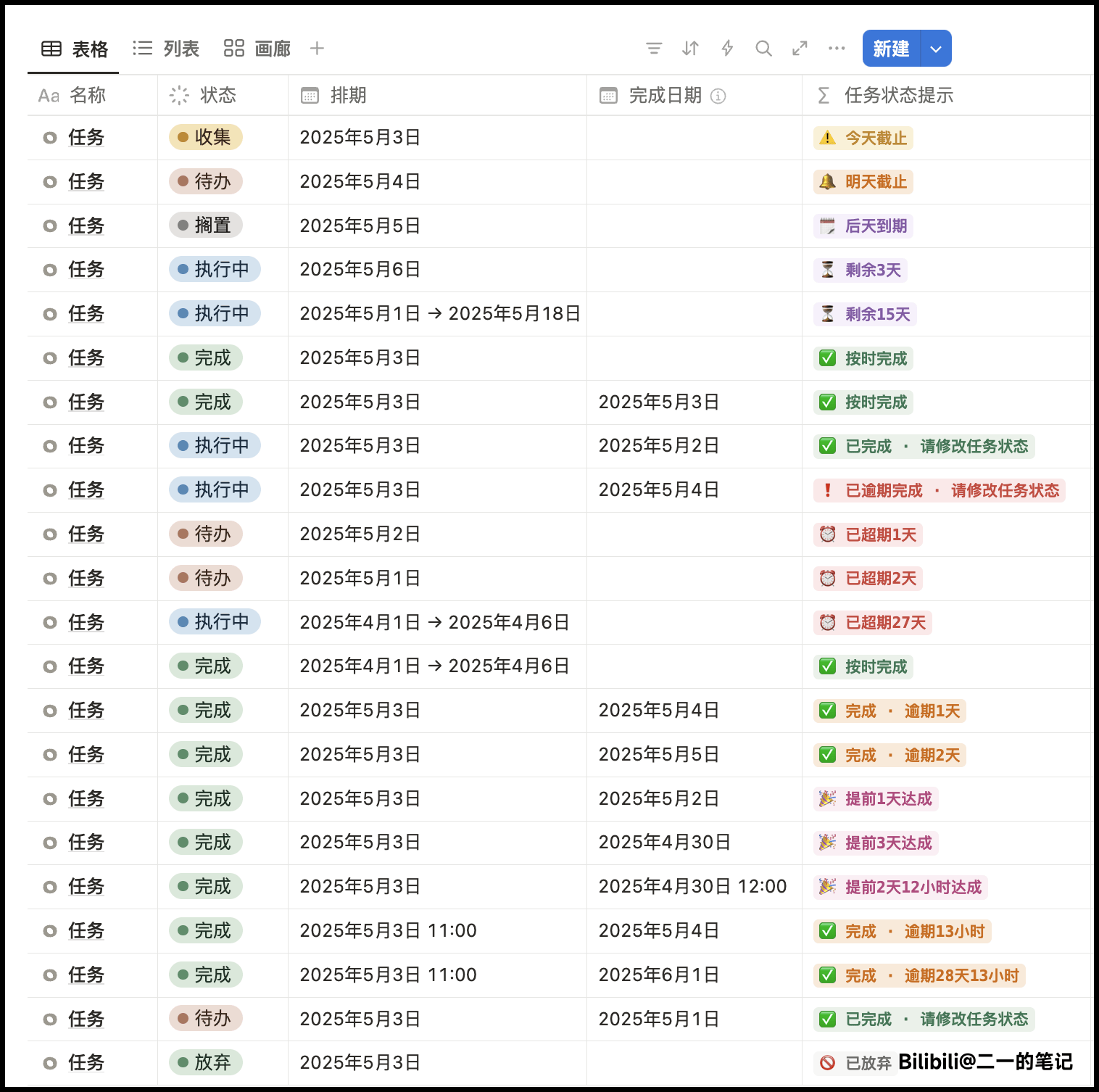Expand the database to full page
Image resolution: width=1099 pixels, height=1092 pixels.
pos(800,49)
